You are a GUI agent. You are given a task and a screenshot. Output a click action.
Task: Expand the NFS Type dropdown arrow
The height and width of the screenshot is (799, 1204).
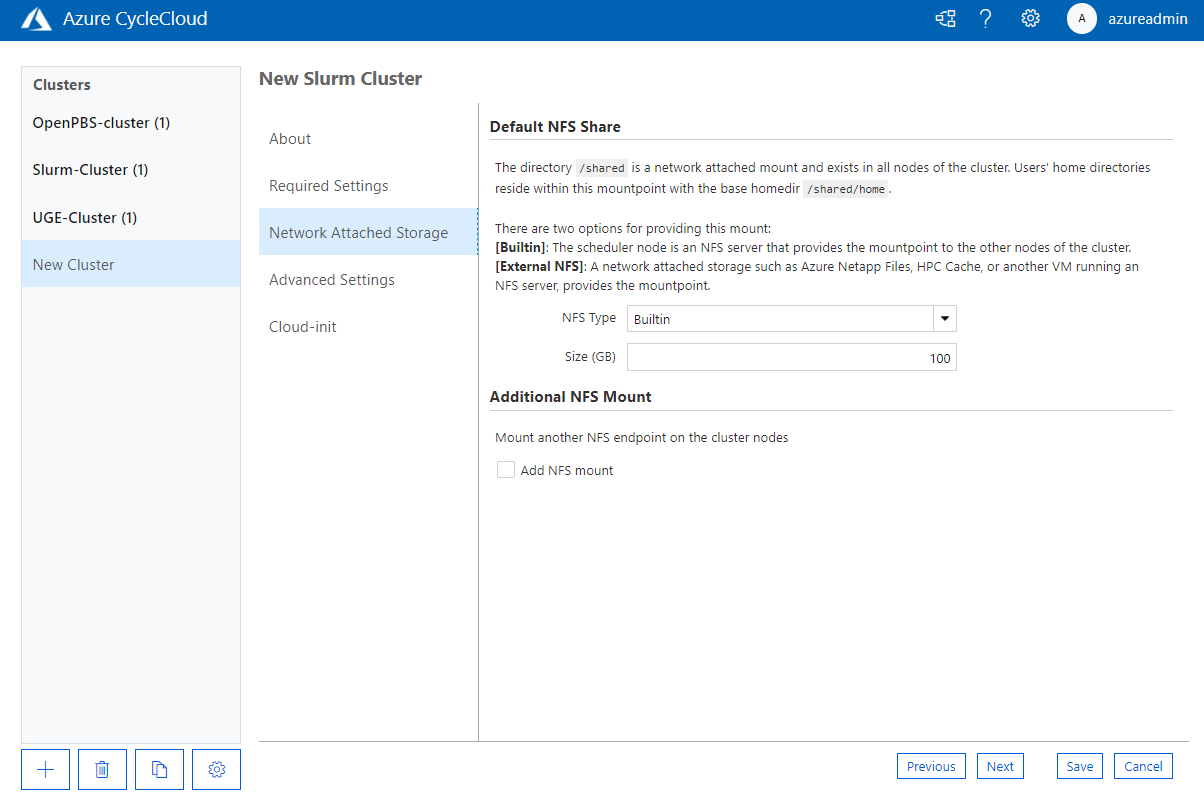(943, 318)
